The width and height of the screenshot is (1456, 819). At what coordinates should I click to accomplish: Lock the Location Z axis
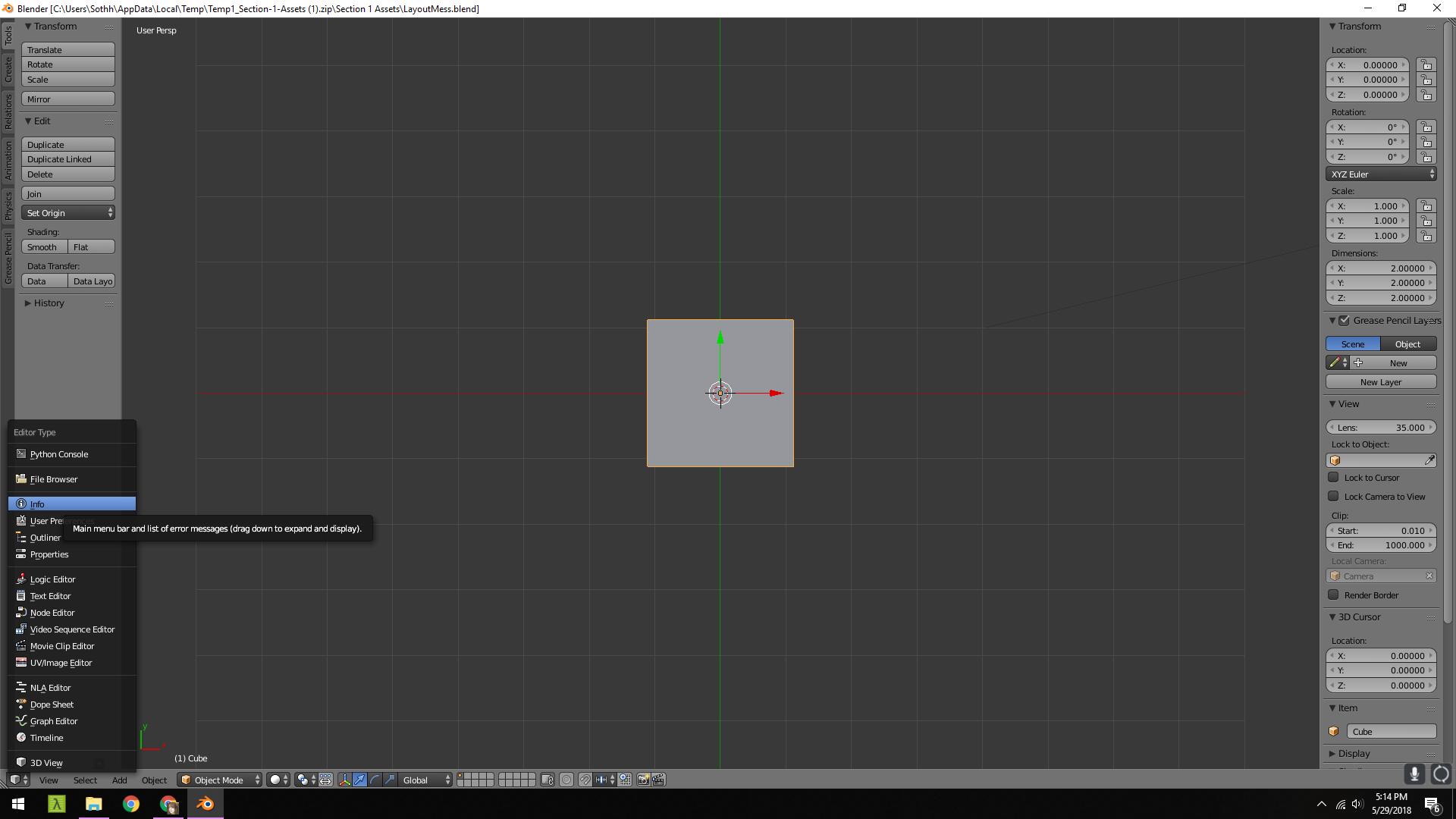[x=1426, y=95]
